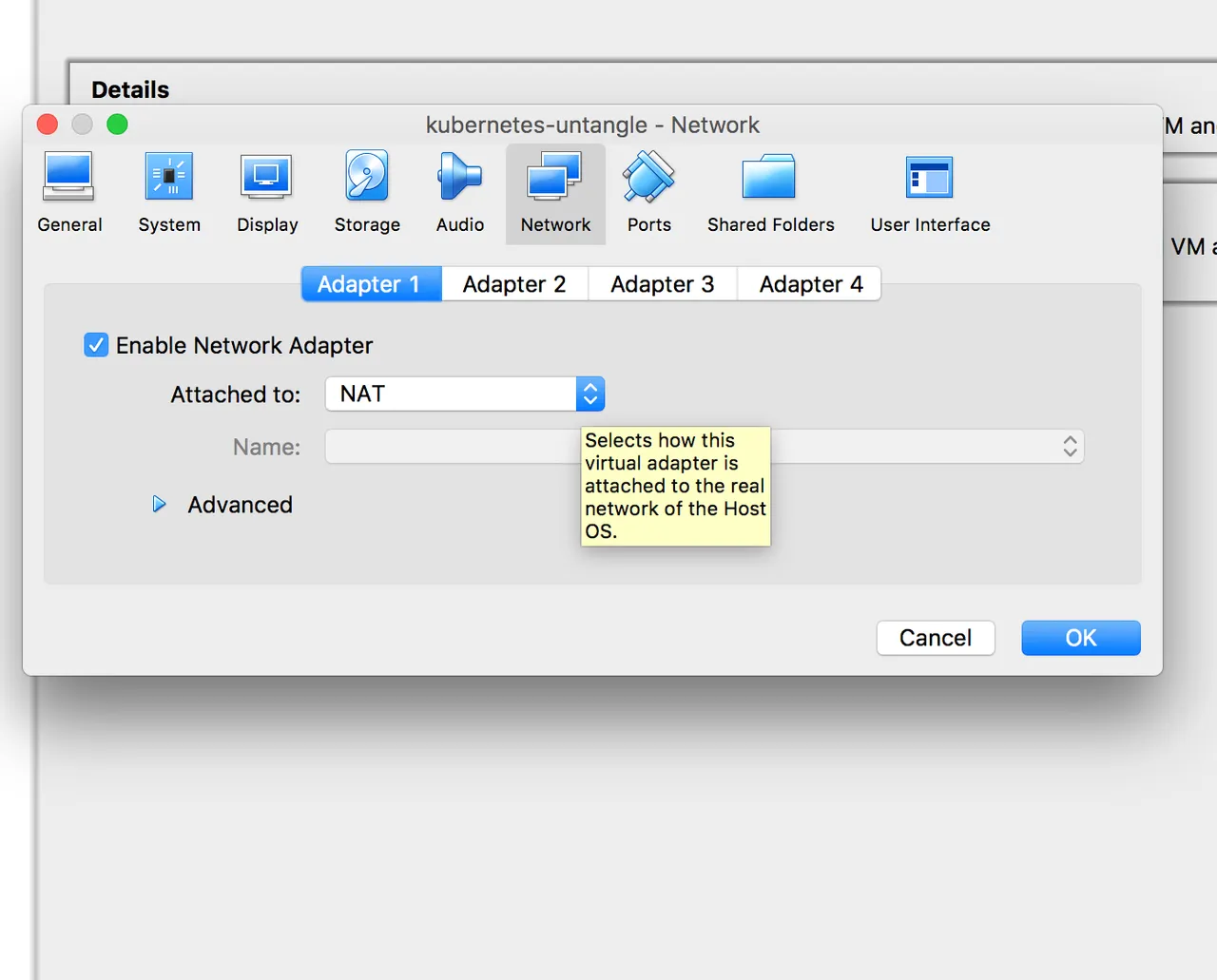Expand the Advanced section triangle
The image size is (1217, 980).
click(159, 505)
